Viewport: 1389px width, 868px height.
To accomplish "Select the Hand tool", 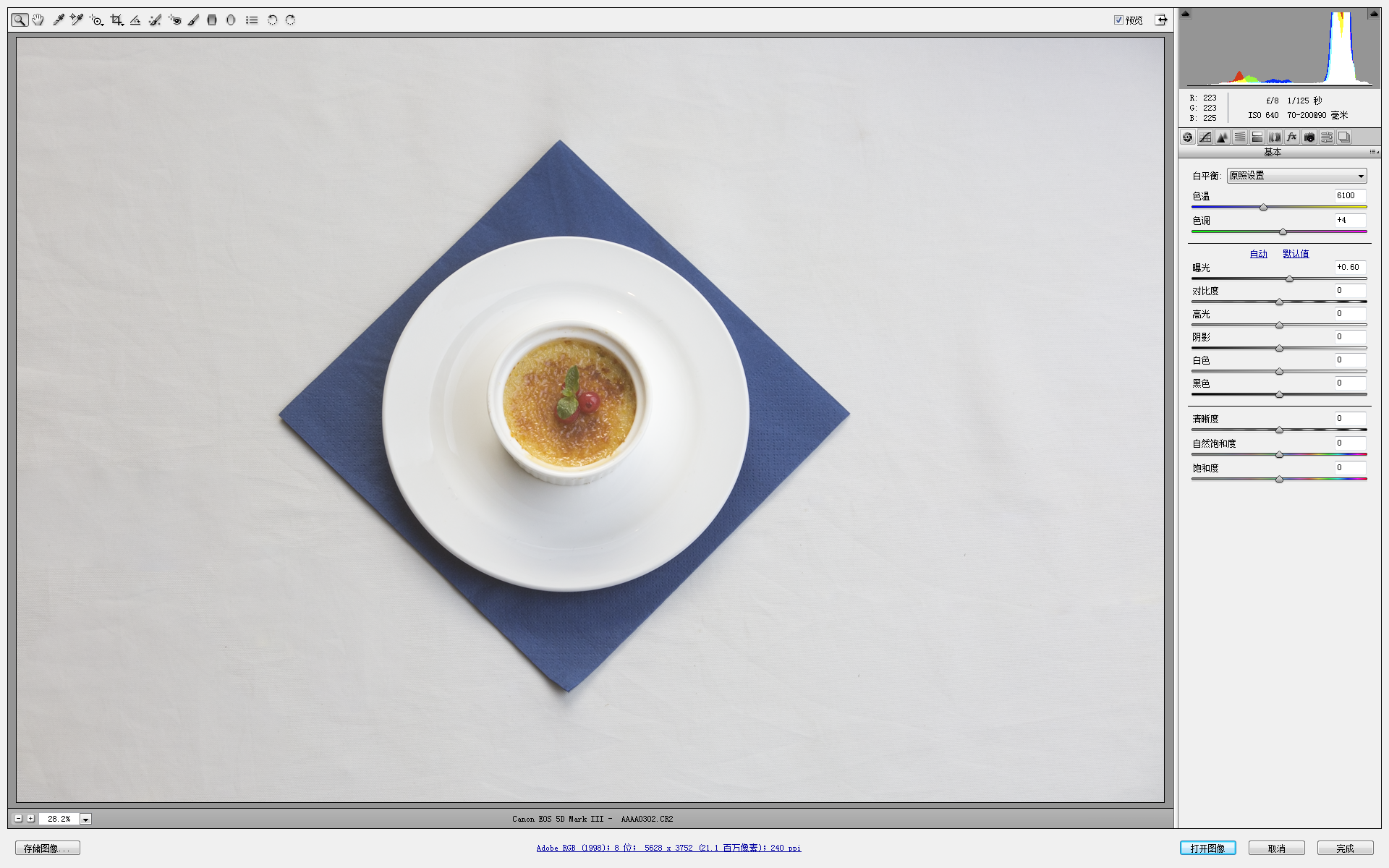I will [38, 20].
